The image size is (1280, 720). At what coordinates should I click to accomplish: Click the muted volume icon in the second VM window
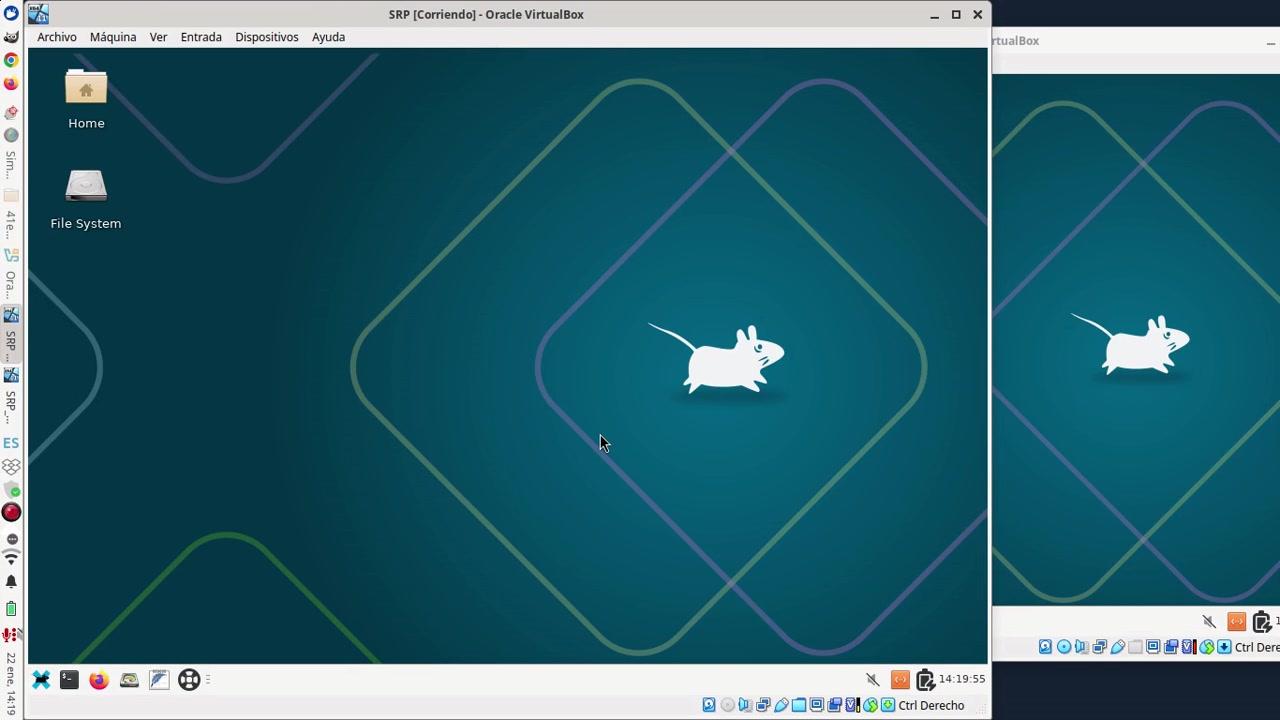[x=1209, y=622]
